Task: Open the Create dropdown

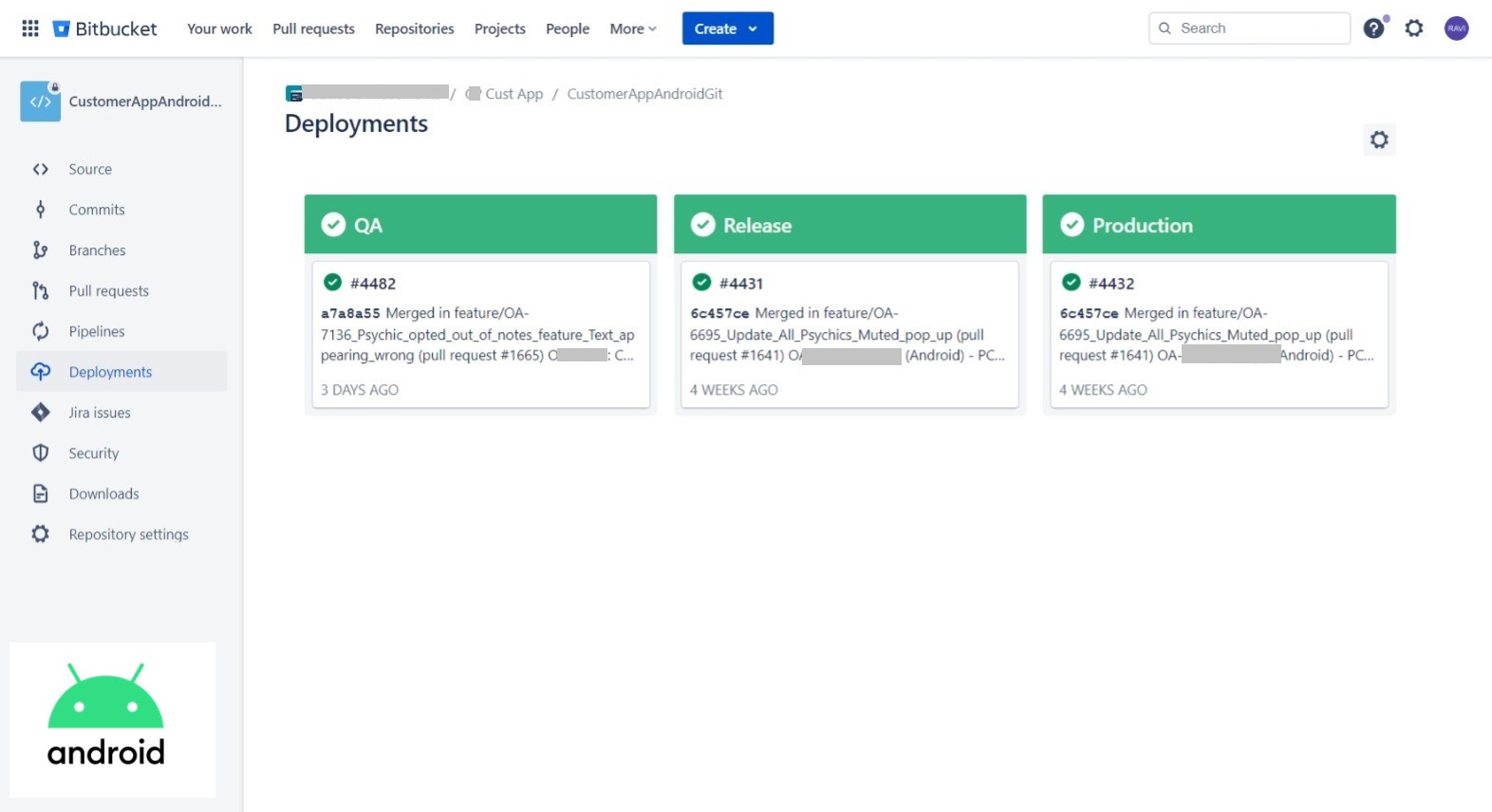Action: (x=727, y=28)
